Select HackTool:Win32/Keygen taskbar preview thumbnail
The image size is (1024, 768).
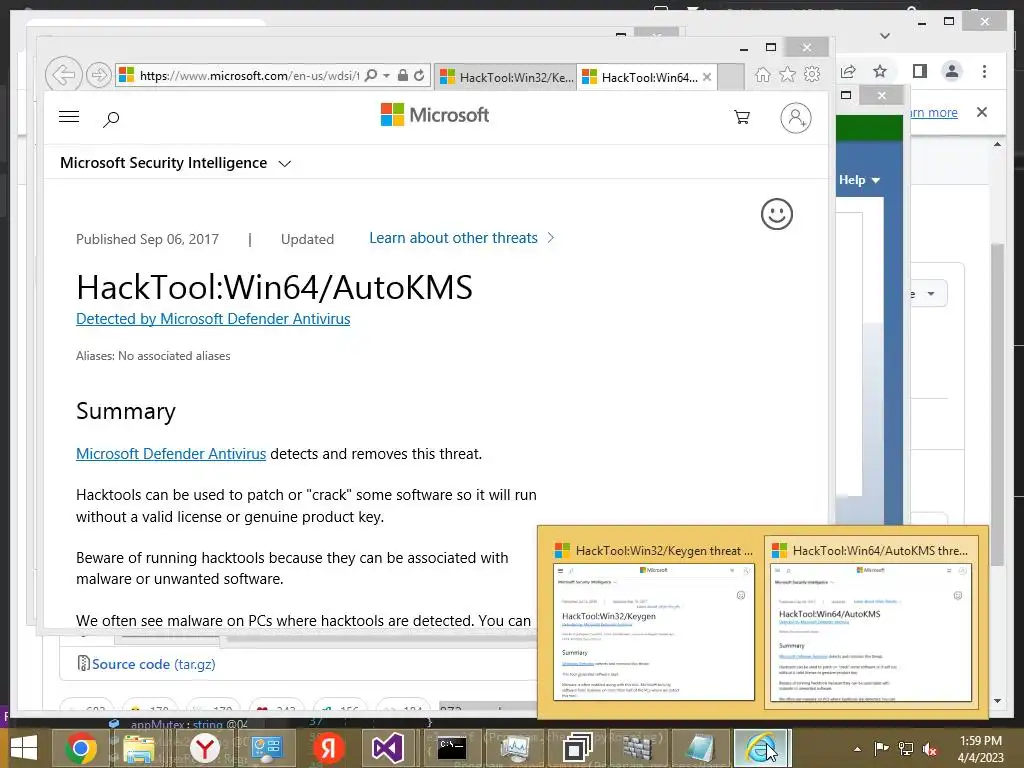click(x=654, y=621)
